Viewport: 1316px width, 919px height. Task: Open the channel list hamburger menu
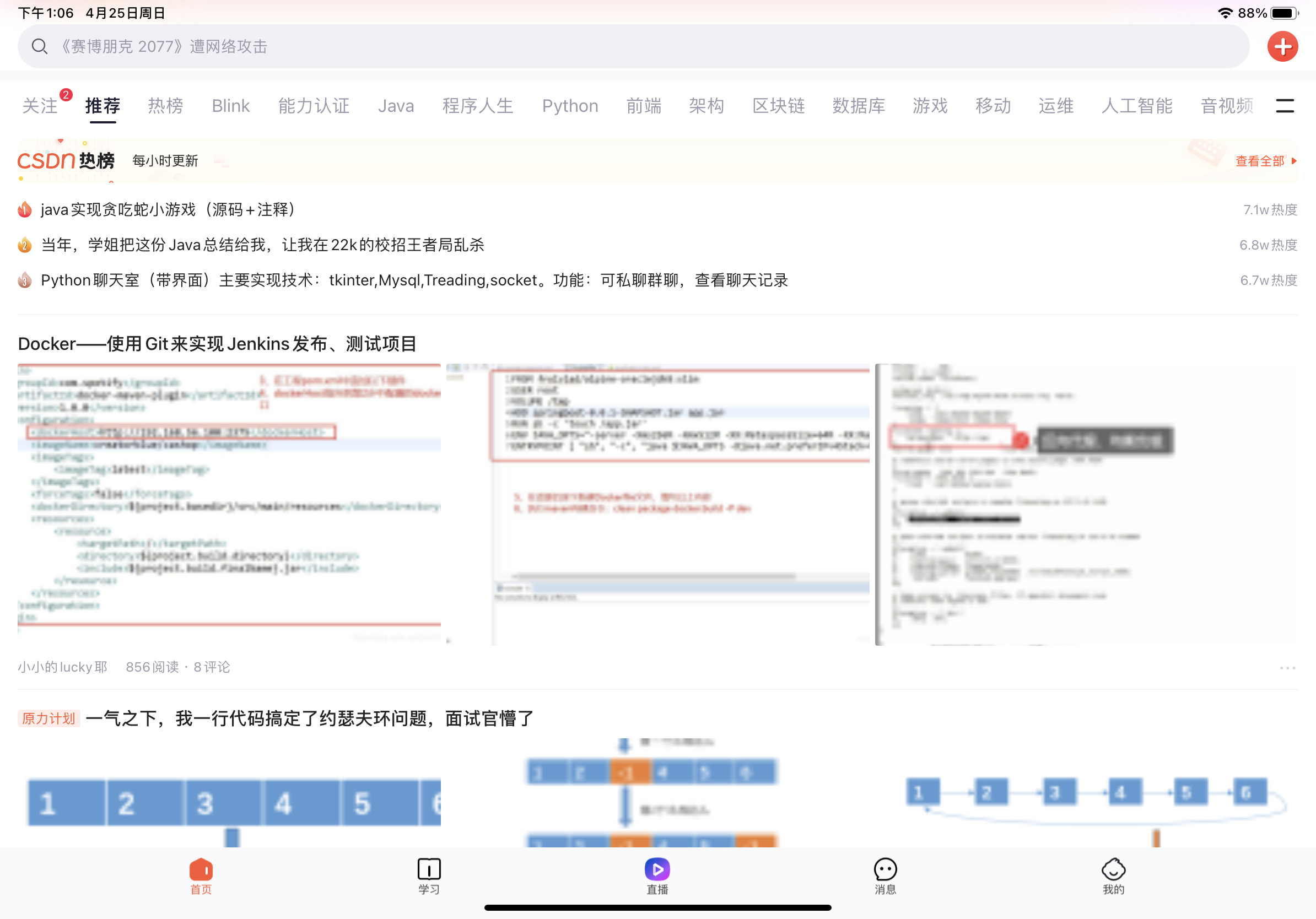[x=1285, y=105]
